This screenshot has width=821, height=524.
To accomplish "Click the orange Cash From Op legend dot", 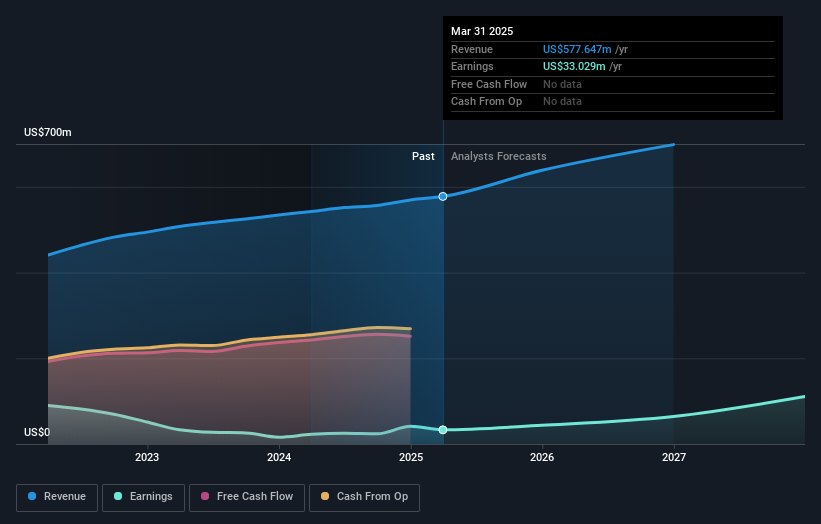I will coord(325,496).
